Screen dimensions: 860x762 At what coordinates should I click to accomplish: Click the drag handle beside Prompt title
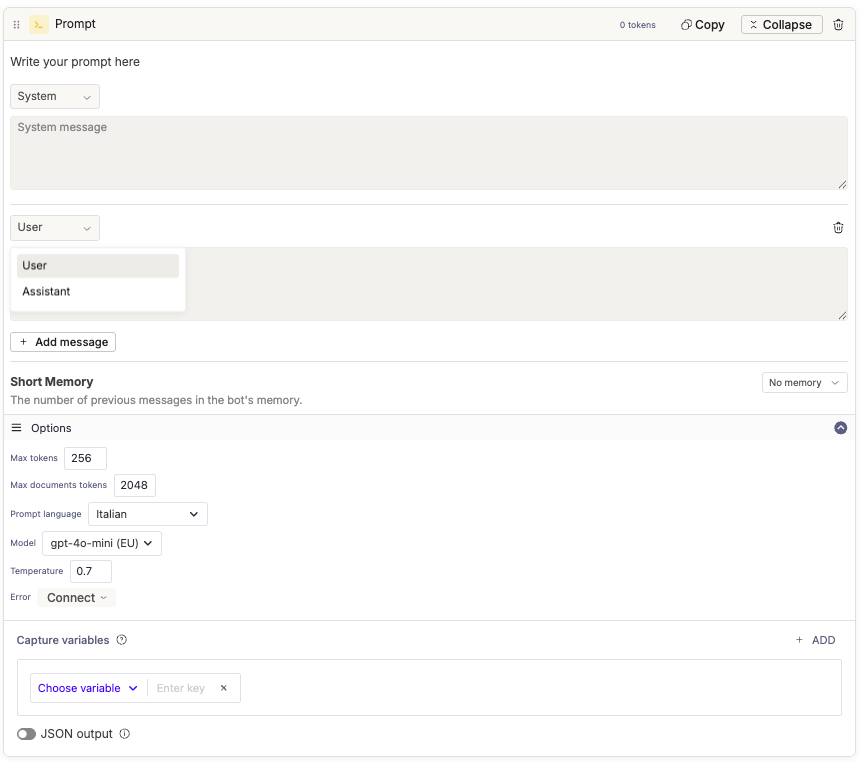coord(16,25)
